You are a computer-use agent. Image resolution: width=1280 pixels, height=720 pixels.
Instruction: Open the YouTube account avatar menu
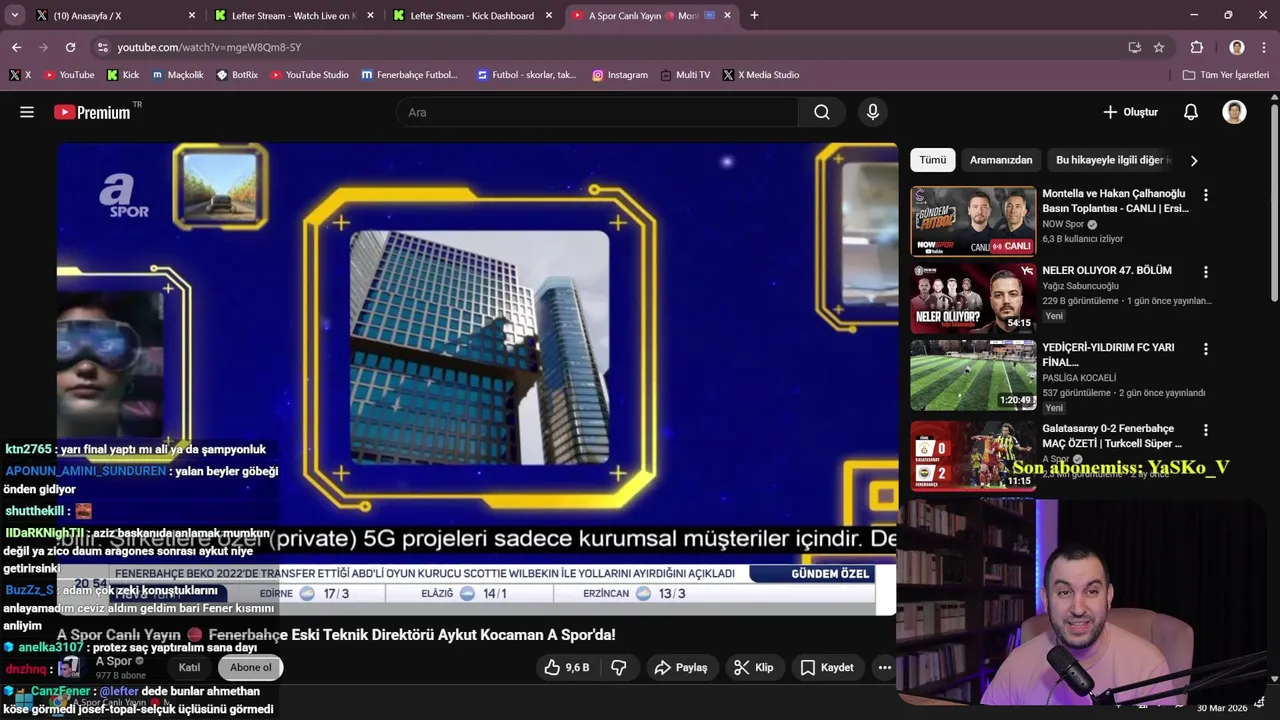coord(1234,112)
